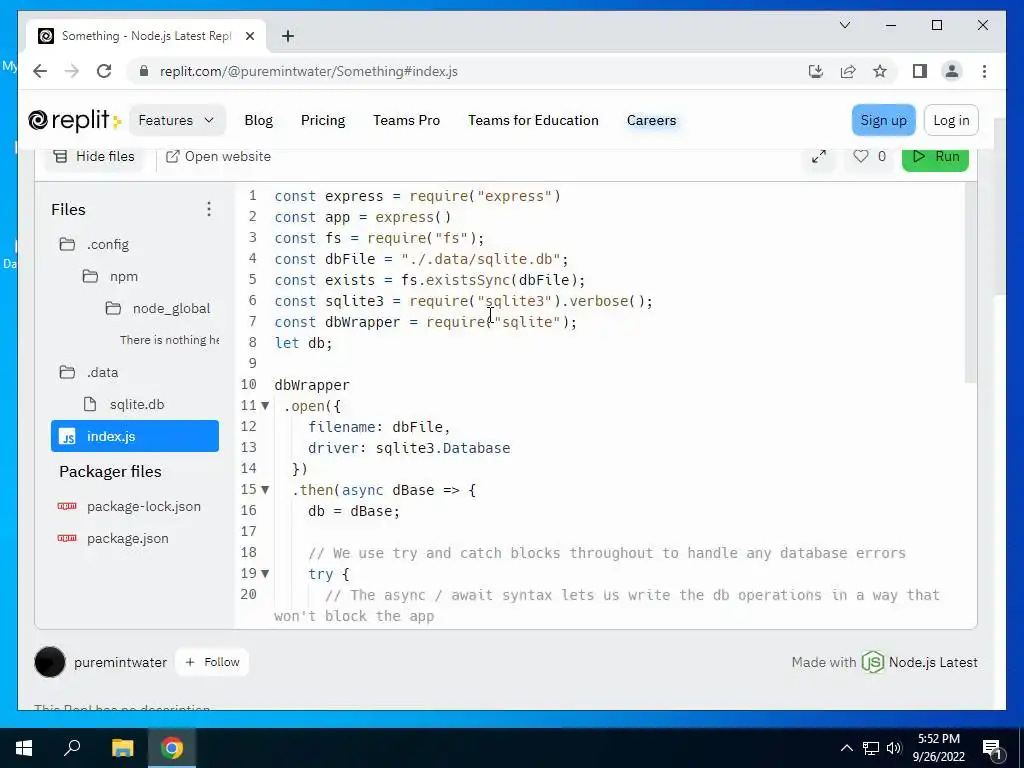Click the Node.js Latest template link
Viewport: 1024px width, 768px height.
920,662
